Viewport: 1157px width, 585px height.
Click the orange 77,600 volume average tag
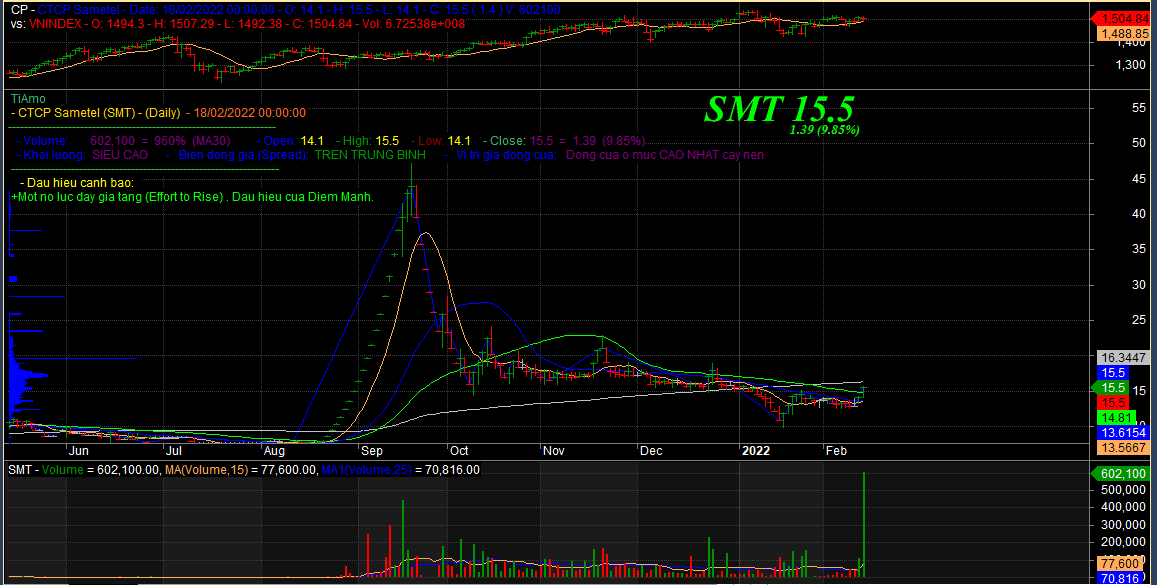click(1121, 563)
